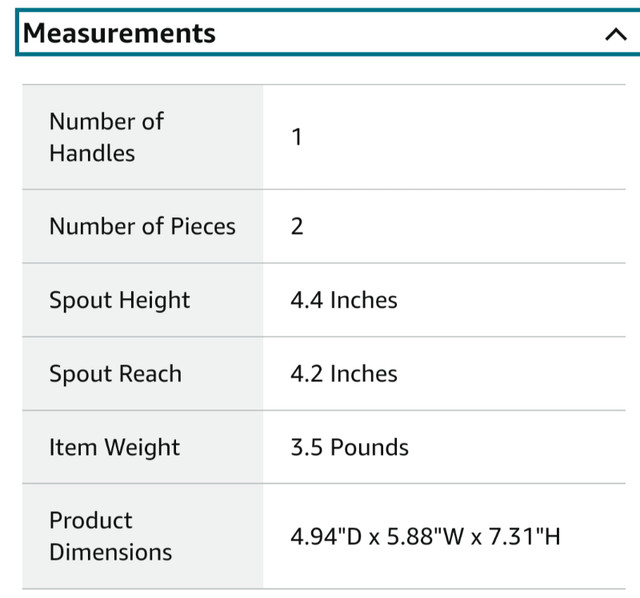Viewport: 640px width, 598px height.
Task: Click the 4.4 Inches spout height value
Action: tap(343, 300)
